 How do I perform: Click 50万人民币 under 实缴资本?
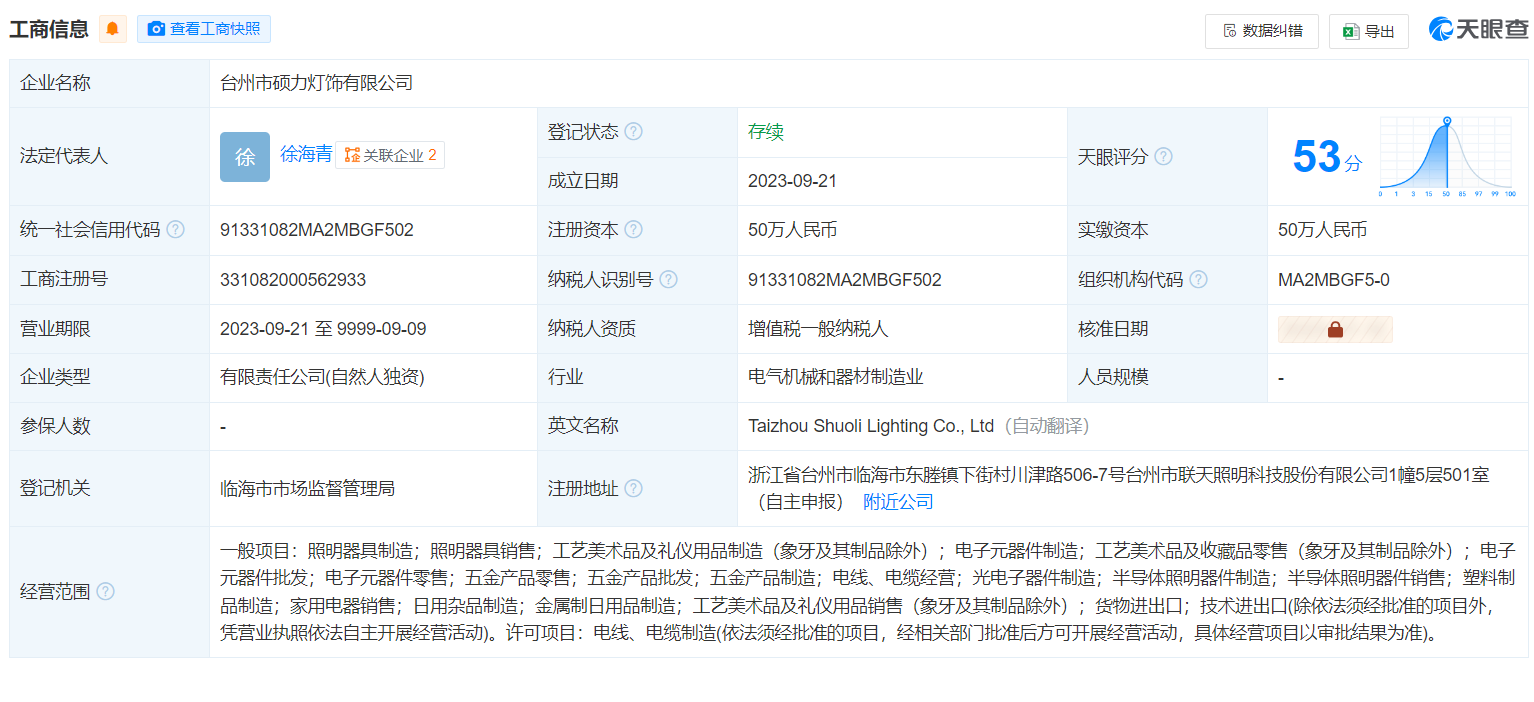pos(1322,230)
